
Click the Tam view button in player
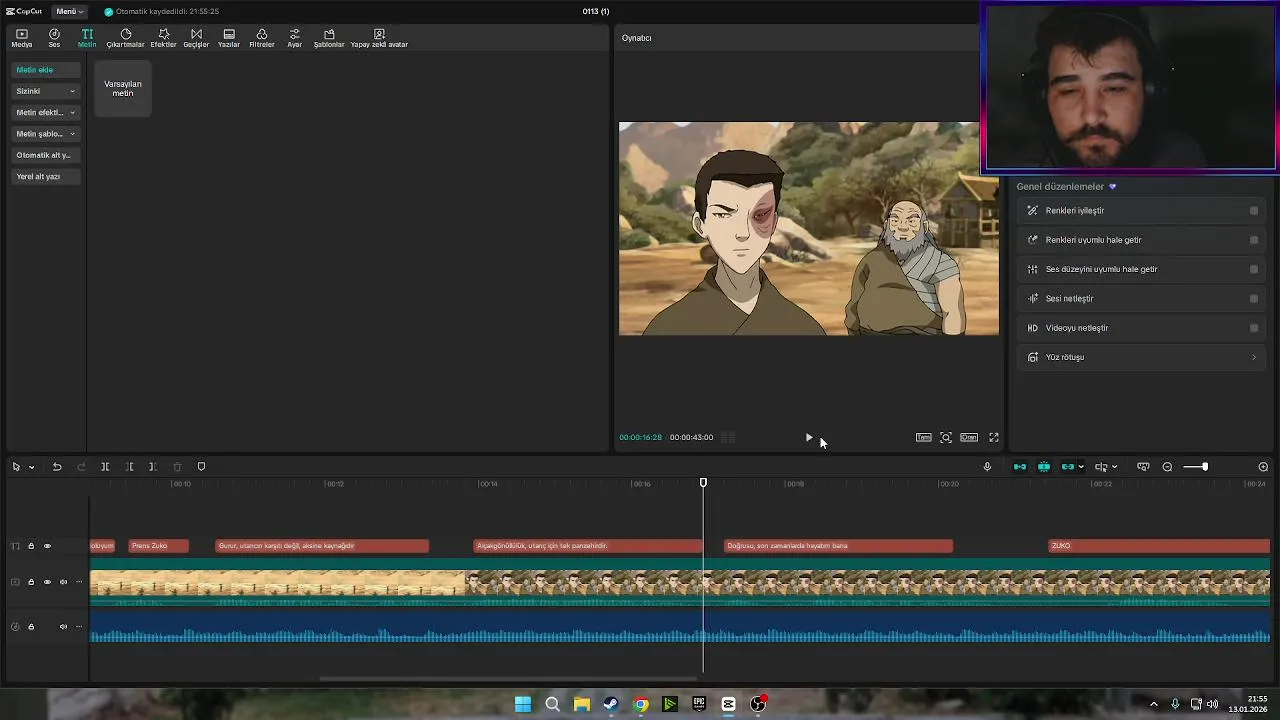click(x=924, y=437)
